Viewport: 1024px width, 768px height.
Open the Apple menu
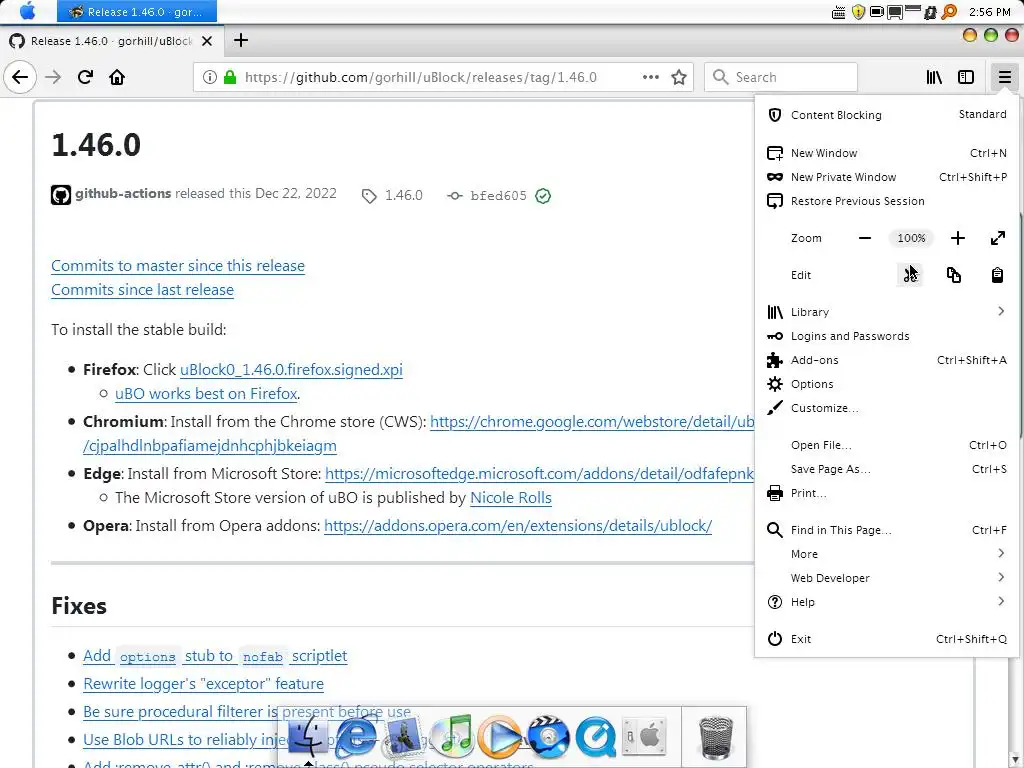point(28,11)
